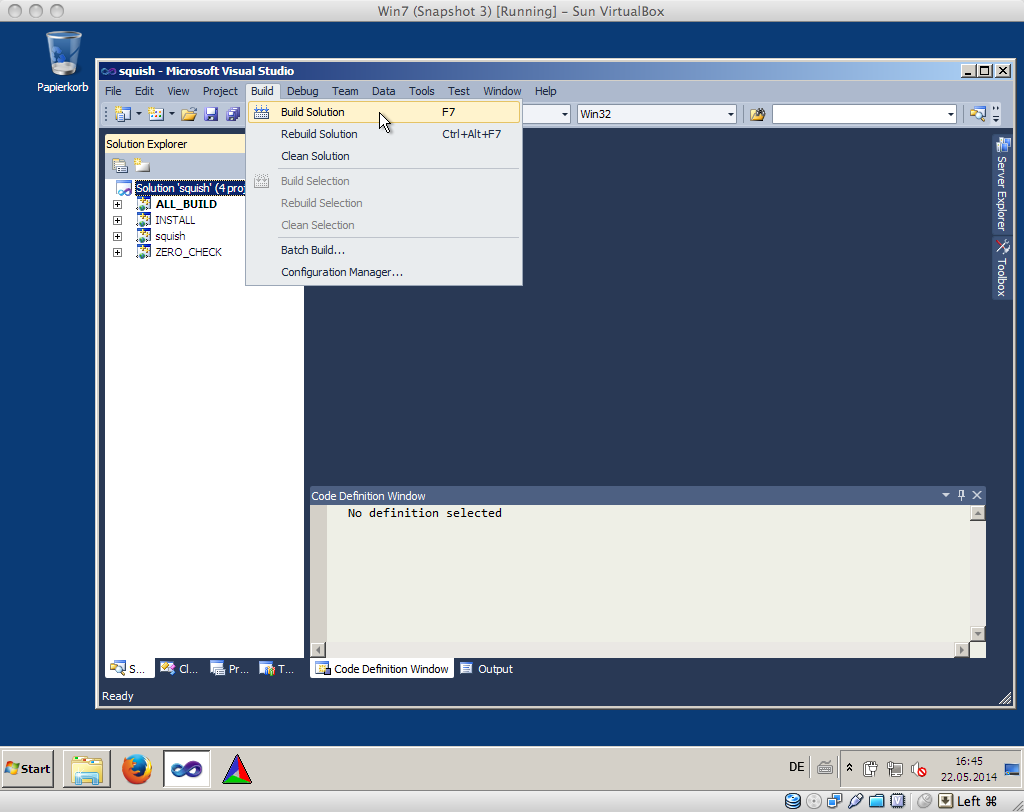Image resolution: width=1024 pixels, height=812 pixels.
Task: Click the power plug tray icon
Action: click(x=870, y=769)
